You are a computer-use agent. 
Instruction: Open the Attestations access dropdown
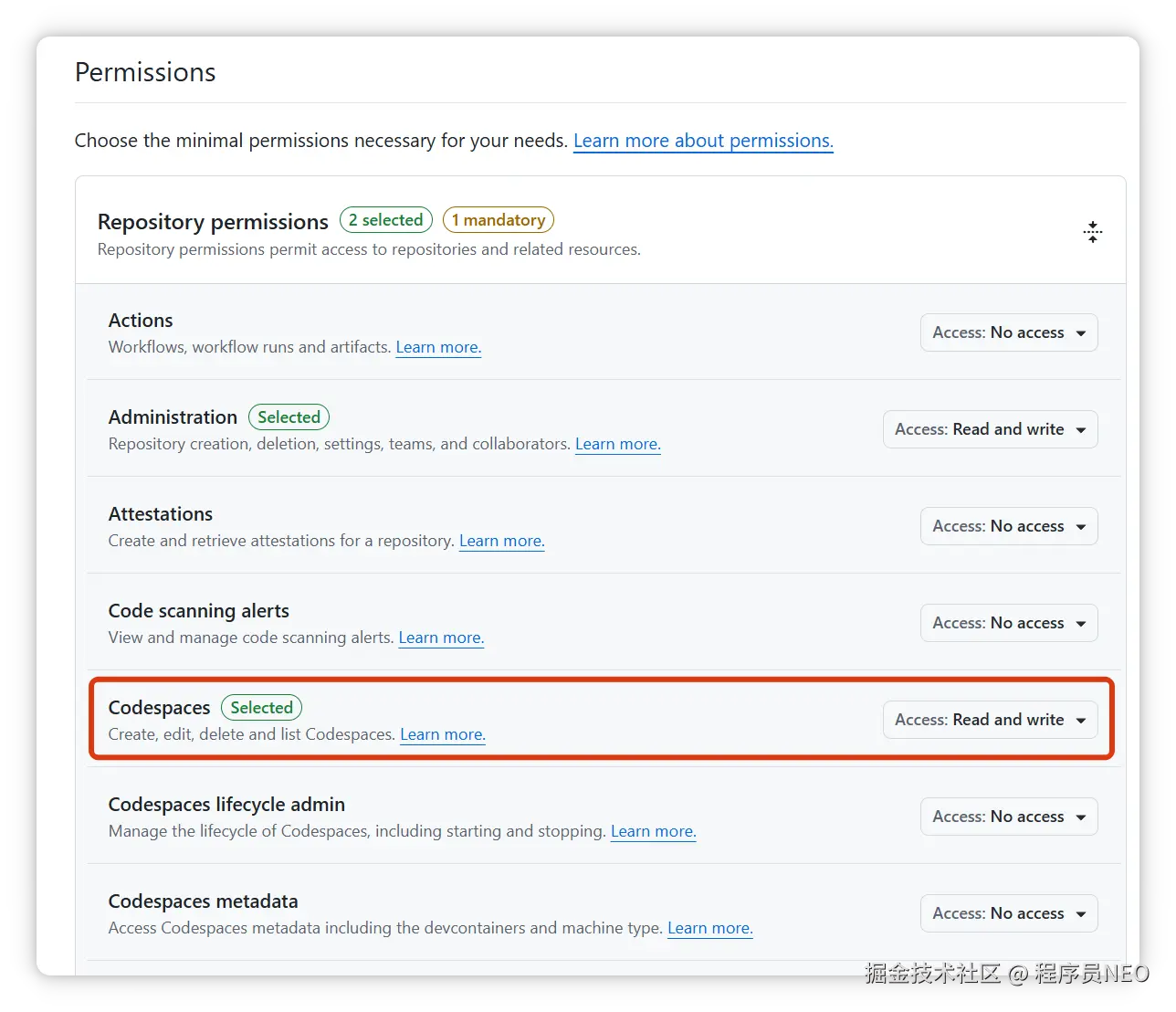[x=1008, y=526]
